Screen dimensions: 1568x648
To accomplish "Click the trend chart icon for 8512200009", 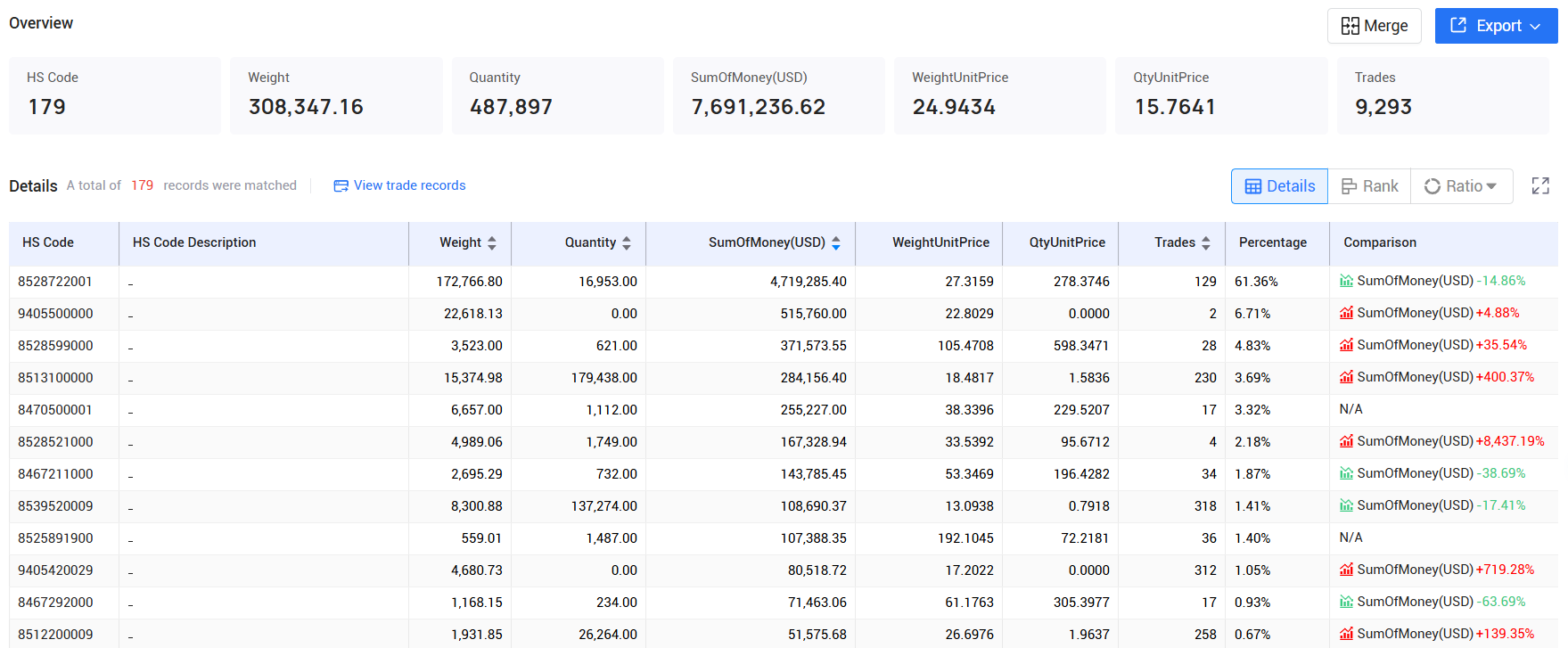I will (1346, 634).
